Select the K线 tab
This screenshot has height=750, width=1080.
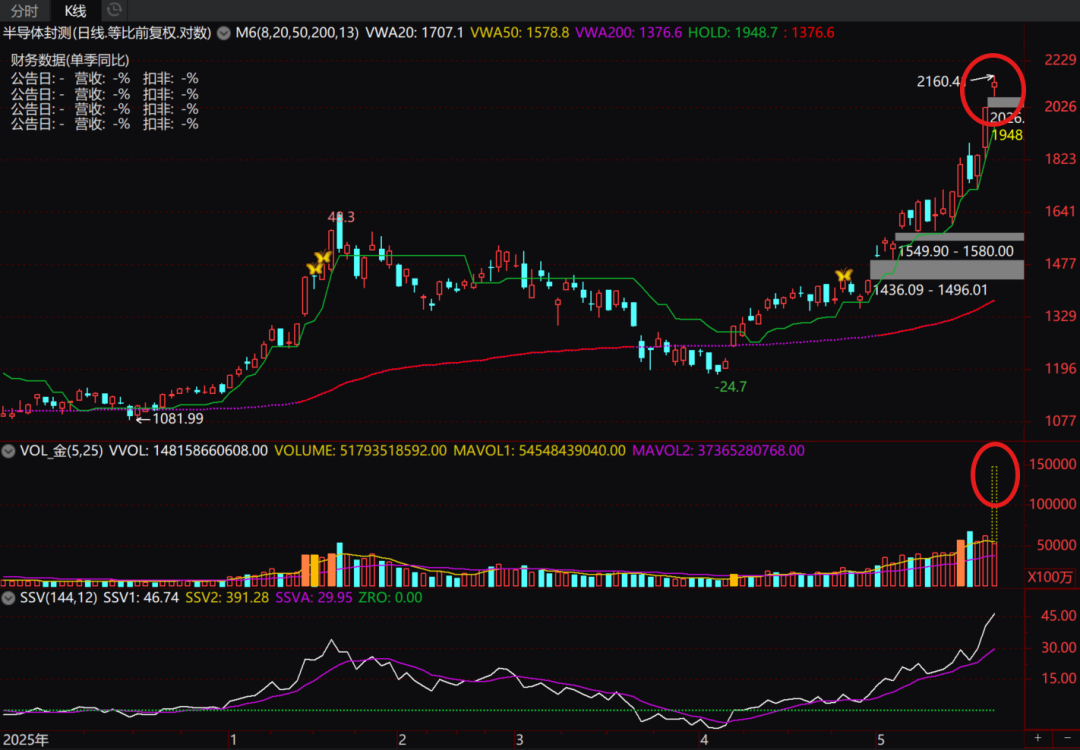coord(75,10)
